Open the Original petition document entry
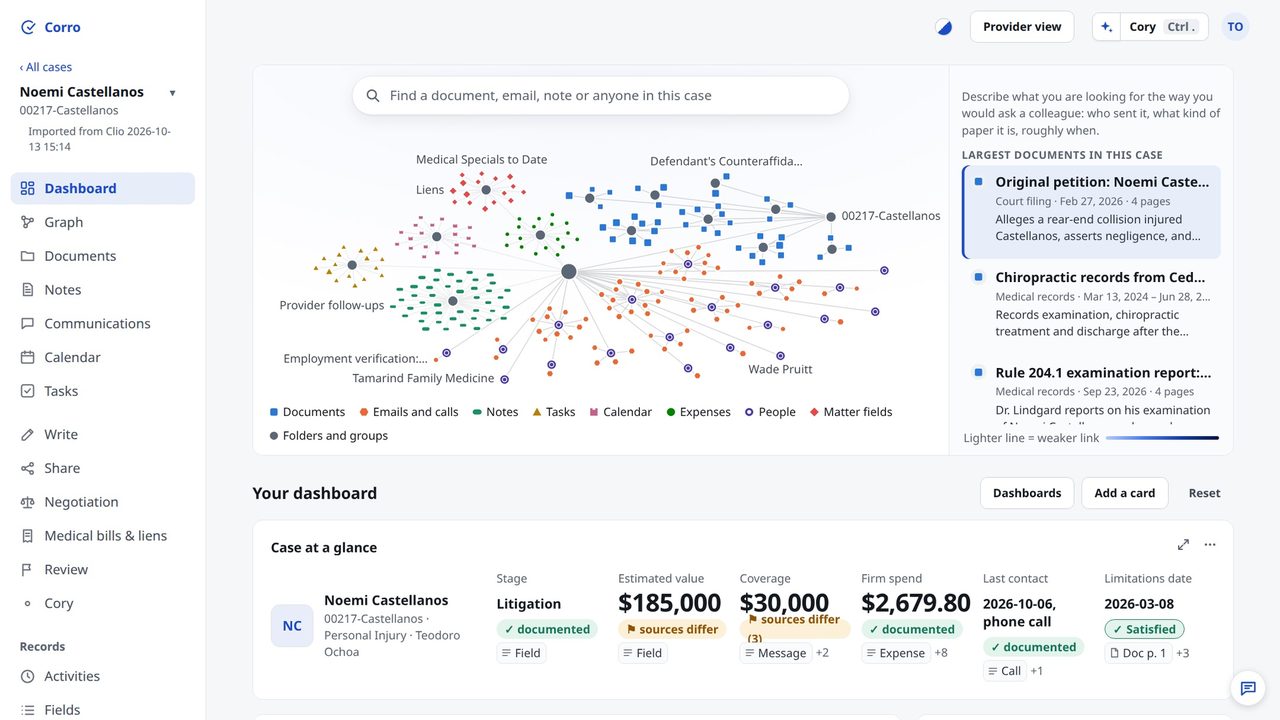 pos(1091,212)
